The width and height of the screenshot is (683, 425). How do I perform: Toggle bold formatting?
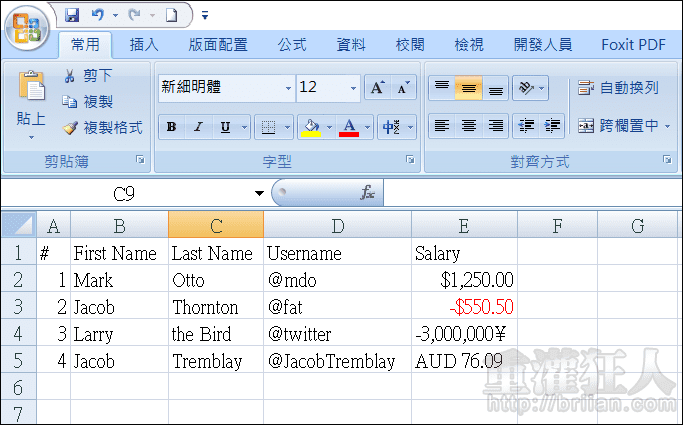172,127
